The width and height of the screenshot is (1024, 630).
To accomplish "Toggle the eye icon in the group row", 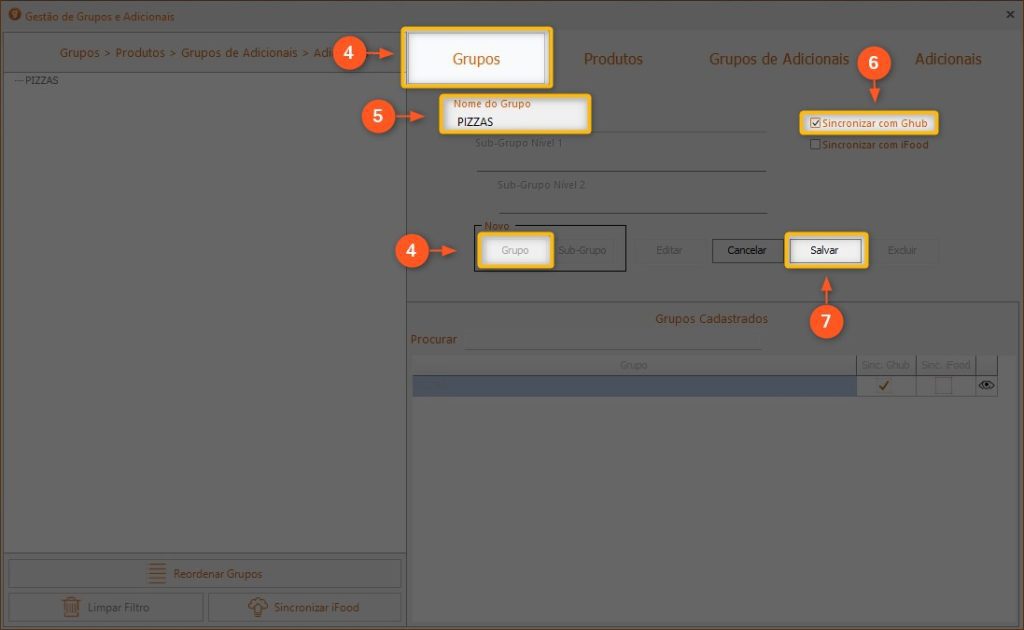I will (986, 385).
